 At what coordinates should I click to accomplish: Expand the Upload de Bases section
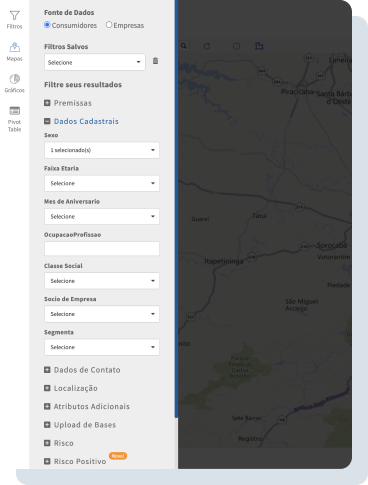[x=80, y=425]
